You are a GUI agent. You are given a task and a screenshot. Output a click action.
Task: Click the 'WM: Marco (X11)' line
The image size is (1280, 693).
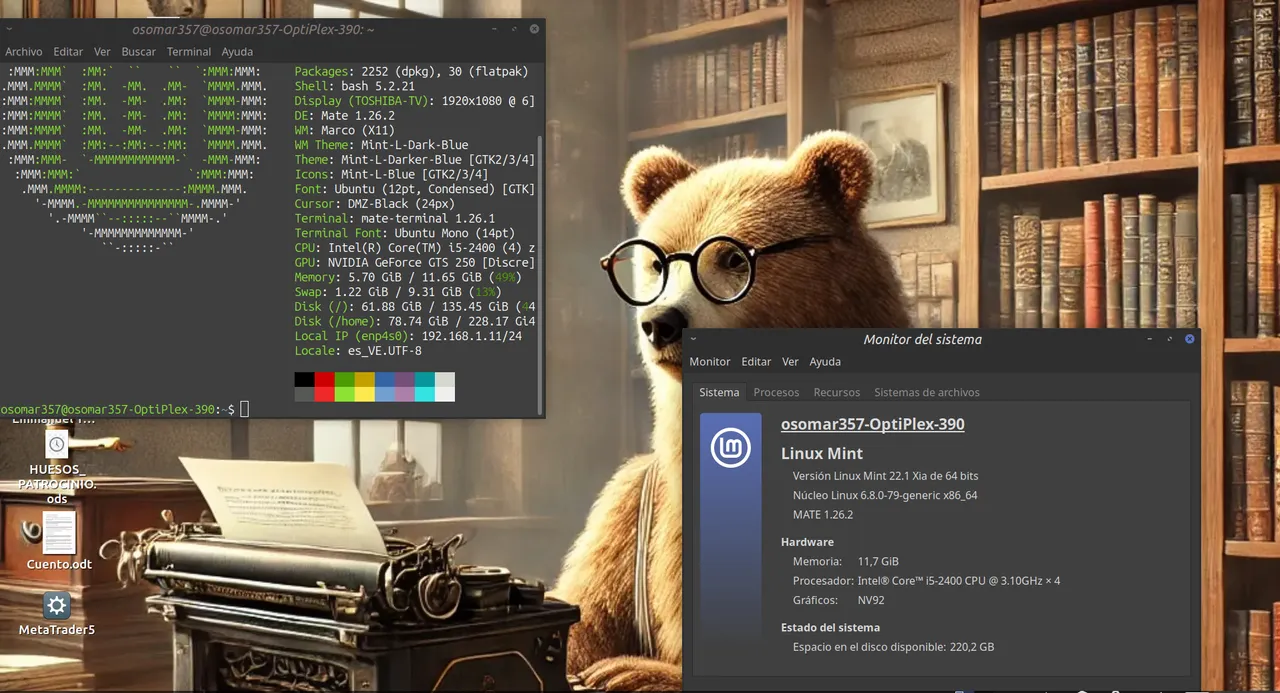tap(344, 130)
